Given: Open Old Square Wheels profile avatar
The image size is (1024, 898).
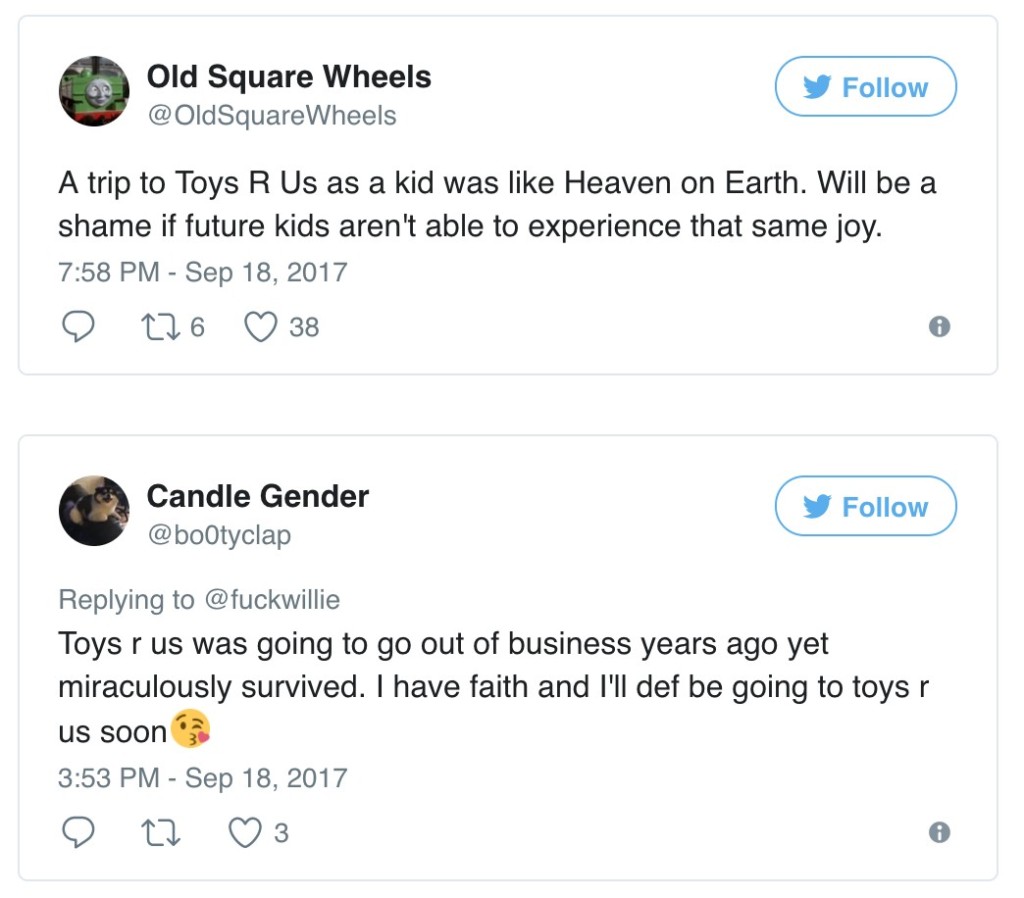Looking at the screenshot, I should coord(94,90).
